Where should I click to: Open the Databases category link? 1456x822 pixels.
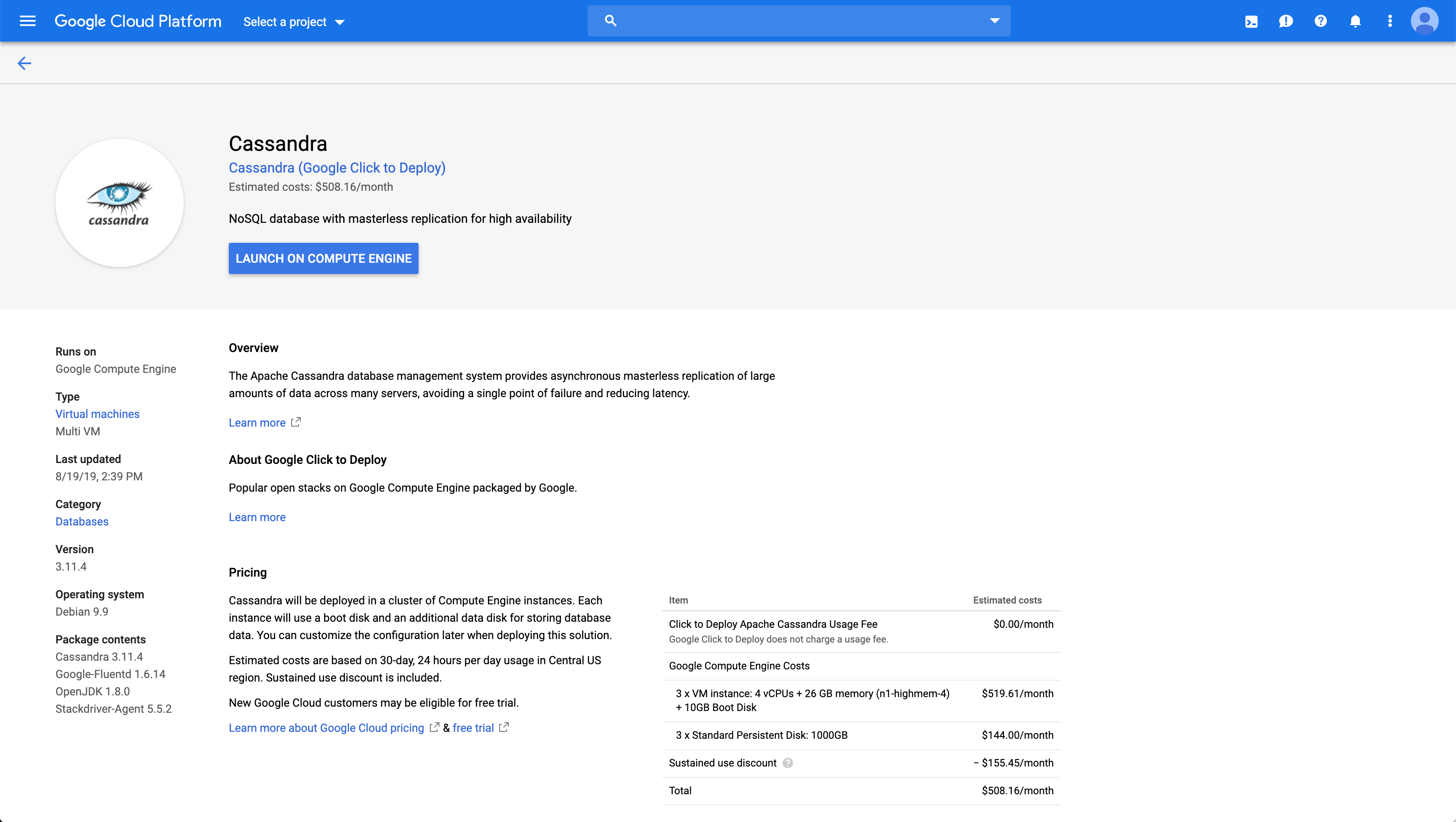[x=81, y=521]
